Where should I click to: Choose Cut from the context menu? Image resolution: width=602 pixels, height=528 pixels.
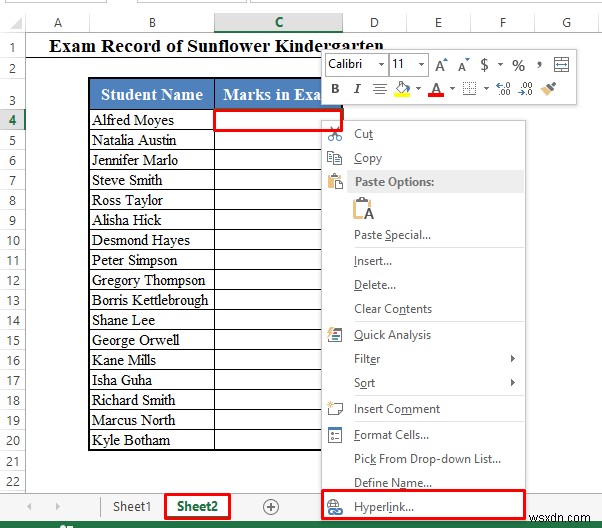(423, 134)
